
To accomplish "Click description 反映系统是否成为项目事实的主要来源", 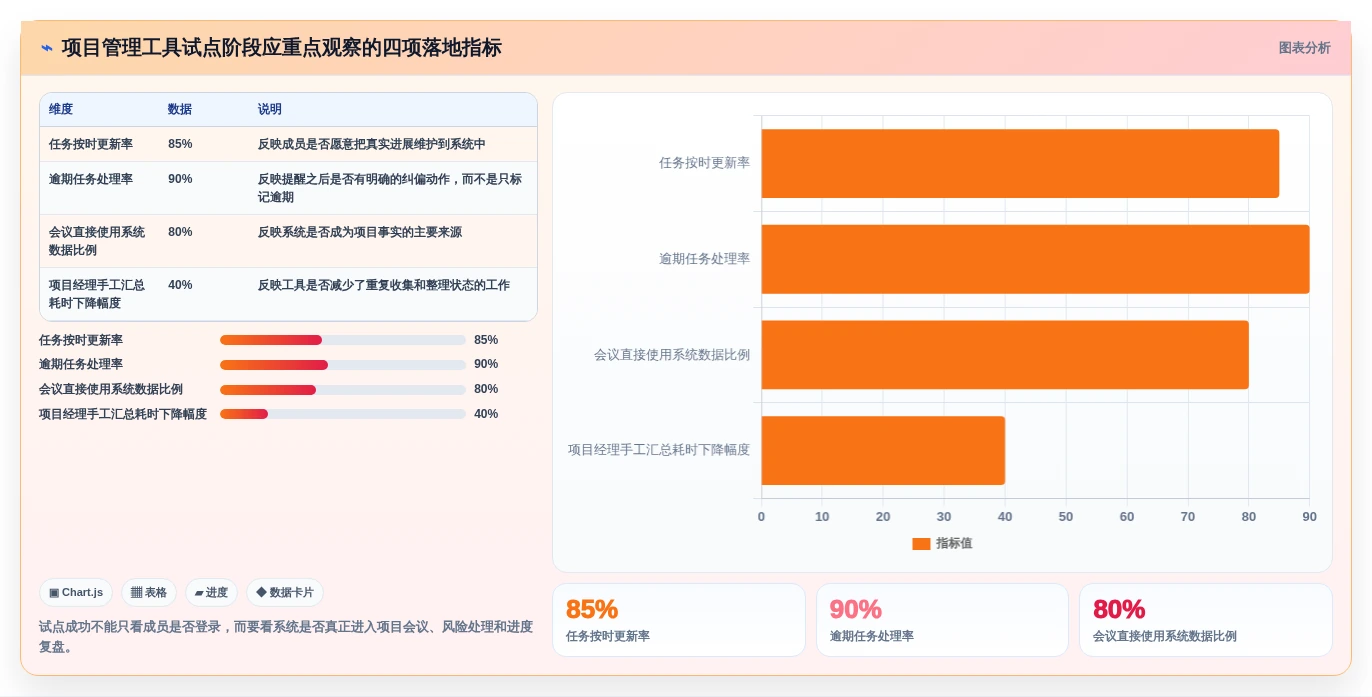I will (360, 232).
